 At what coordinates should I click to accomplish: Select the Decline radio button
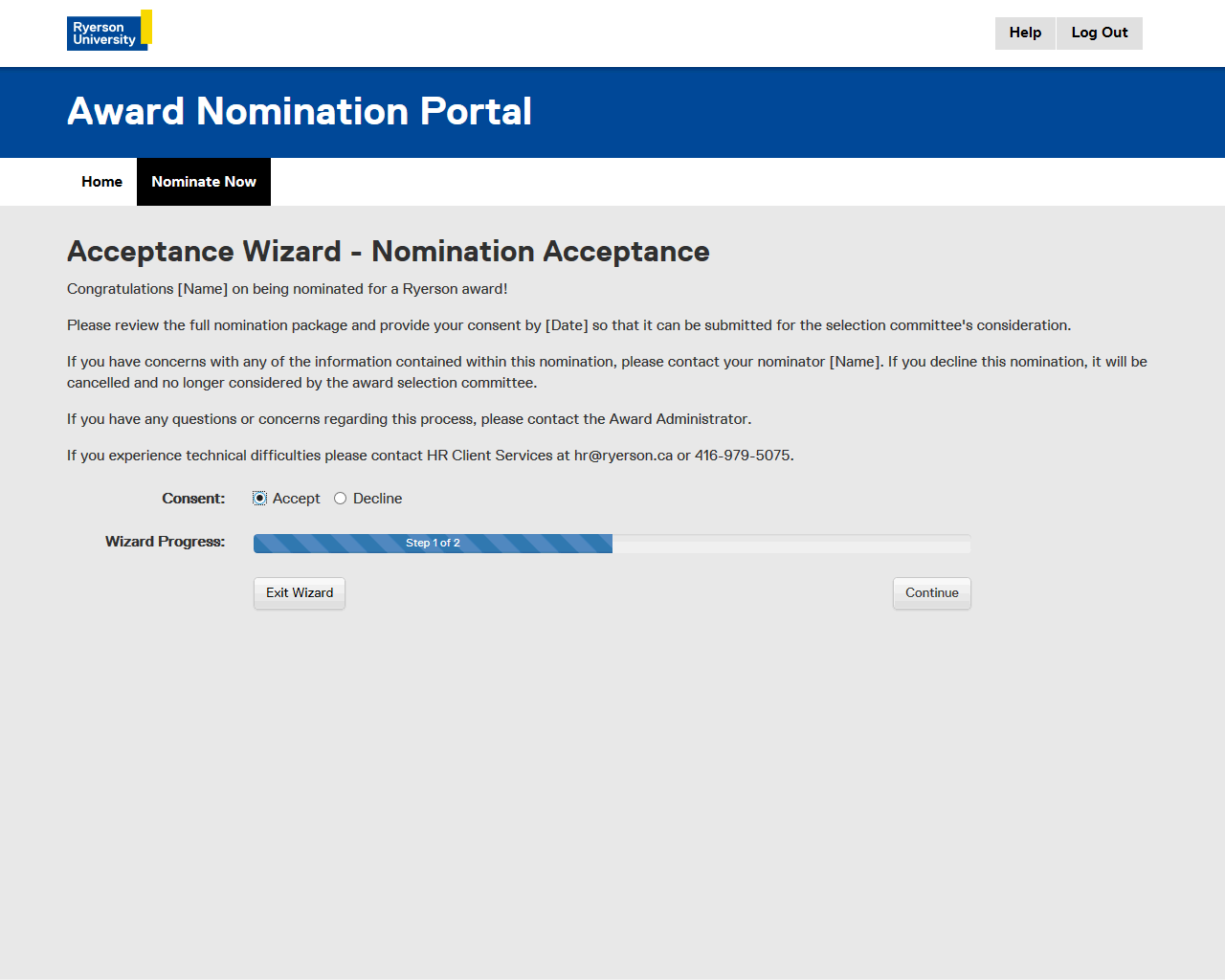click(340, 499)
